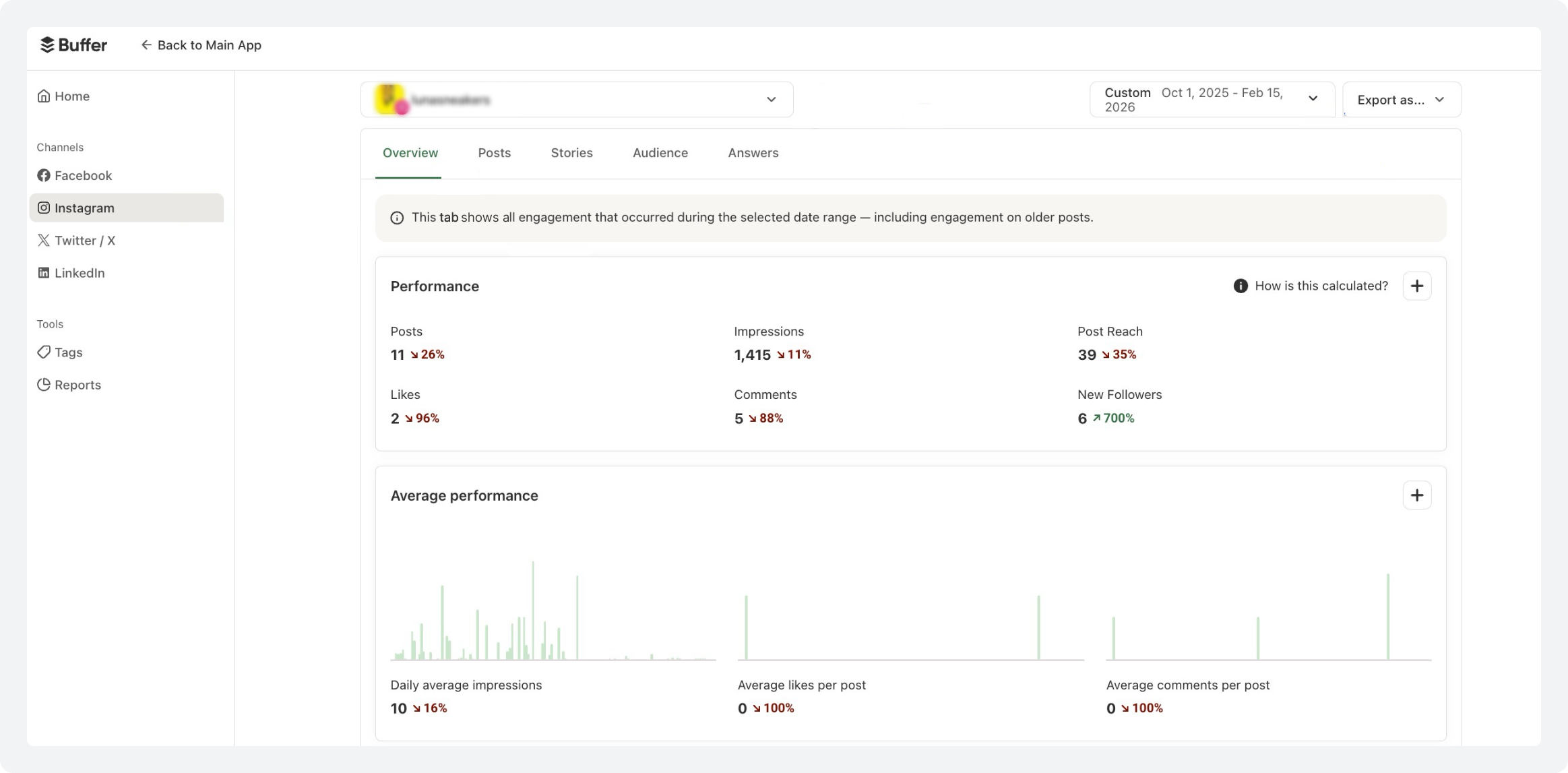The width and height of the screenshot is (1568, 773).
Task: Click the Average comments per post 100% indicator
Action: [1142, 708]
